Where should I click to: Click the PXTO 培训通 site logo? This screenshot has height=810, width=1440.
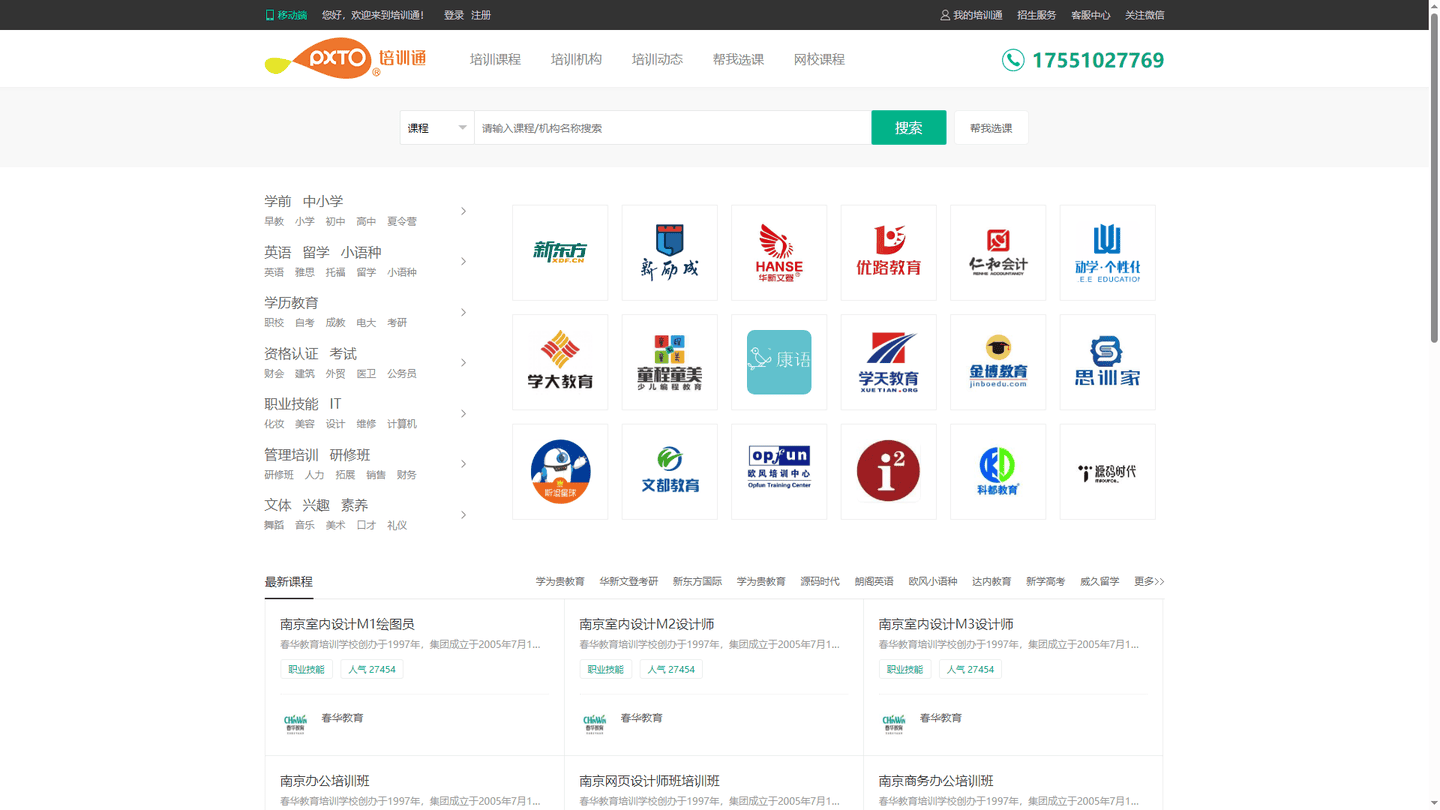345,58
